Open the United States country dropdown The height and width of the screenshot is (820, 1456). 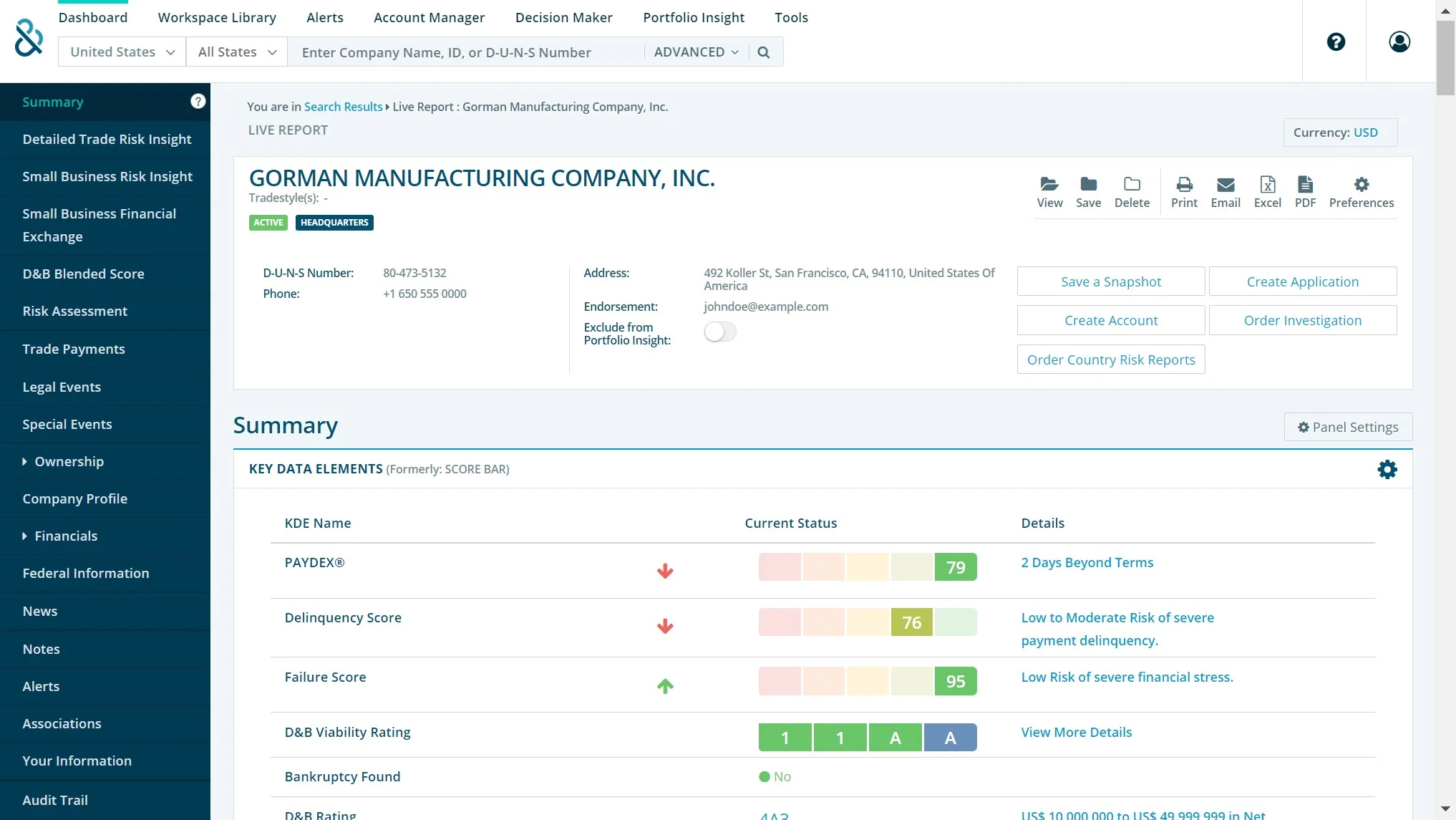coord(122,52)
